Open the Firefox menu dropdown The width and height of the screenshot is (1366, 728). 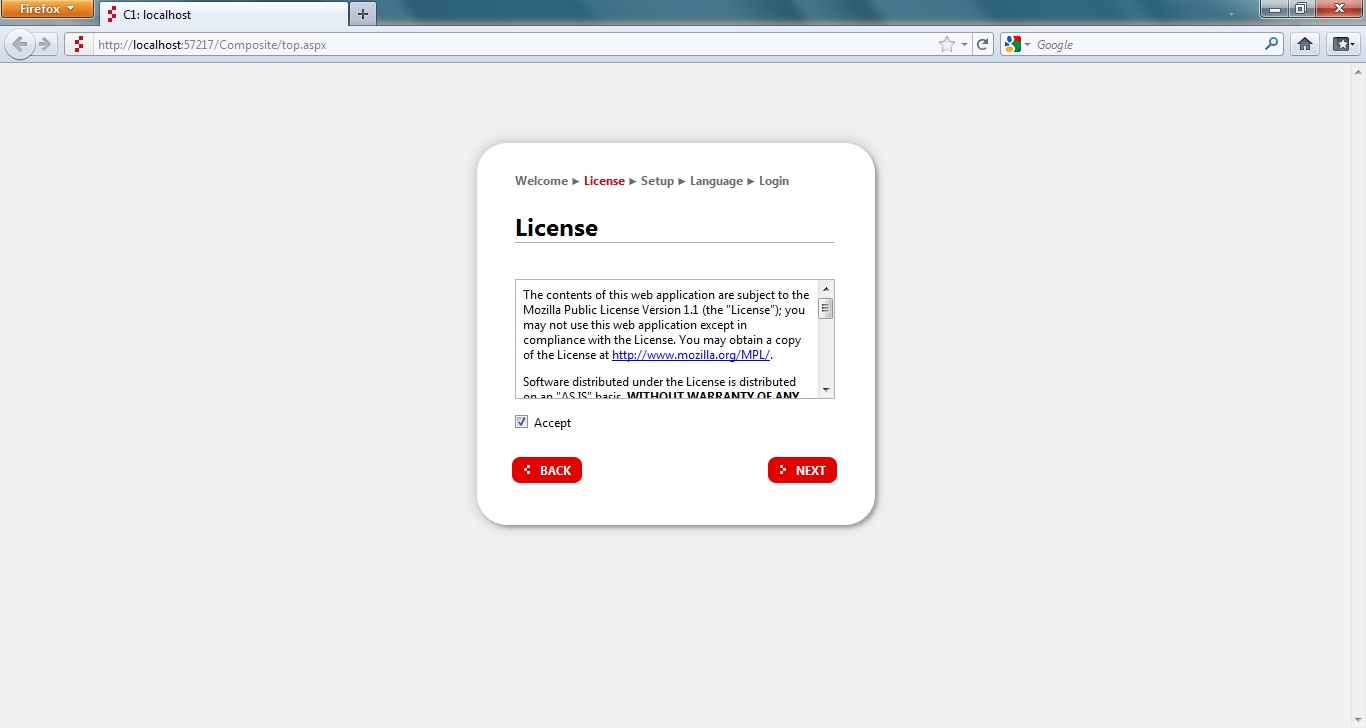point(47,9)
